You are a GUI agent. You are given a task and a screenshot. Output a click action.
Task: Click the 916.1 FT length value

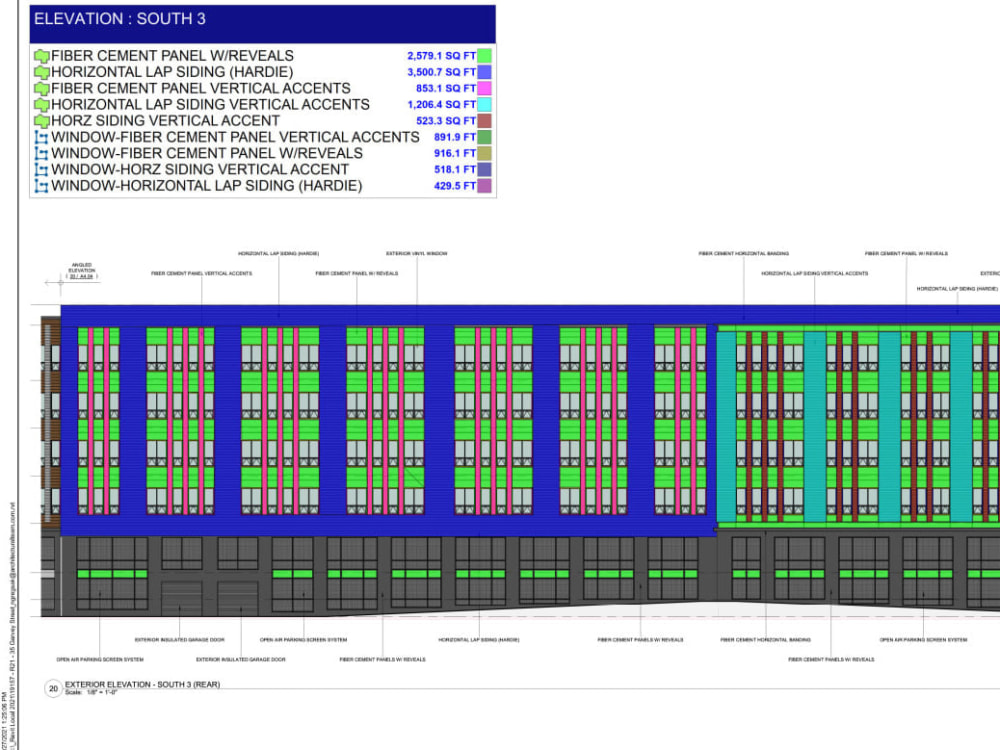click(x=455, y=154)
